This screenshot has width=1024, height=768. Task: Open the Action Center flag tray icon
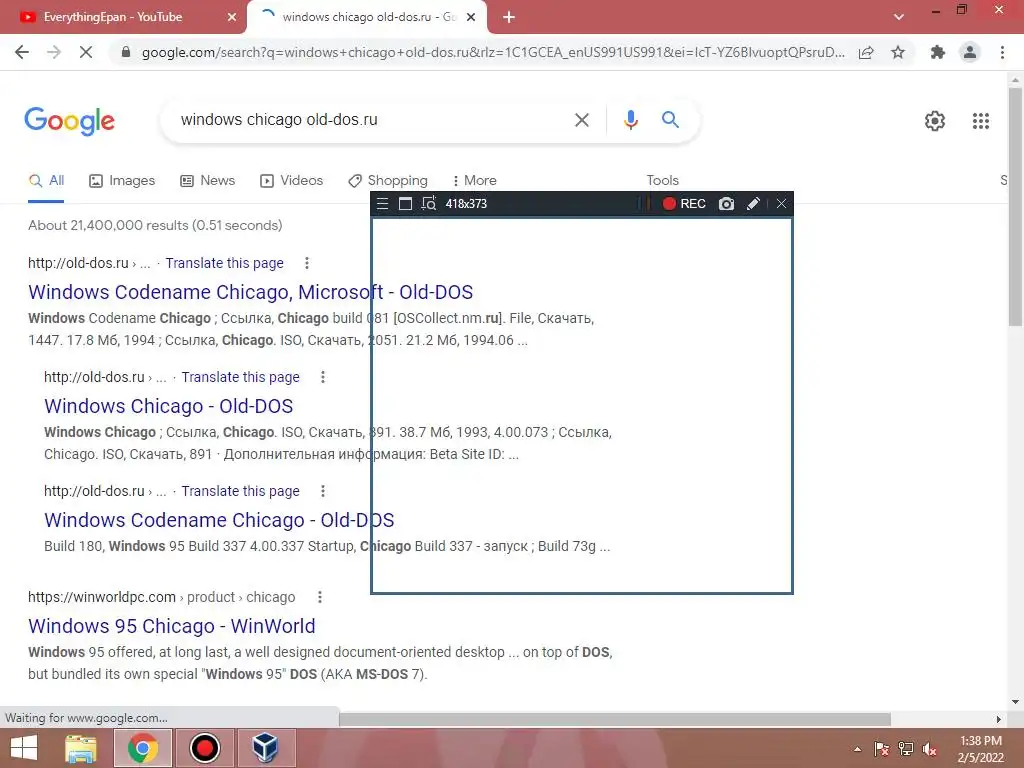coord(882,749)
